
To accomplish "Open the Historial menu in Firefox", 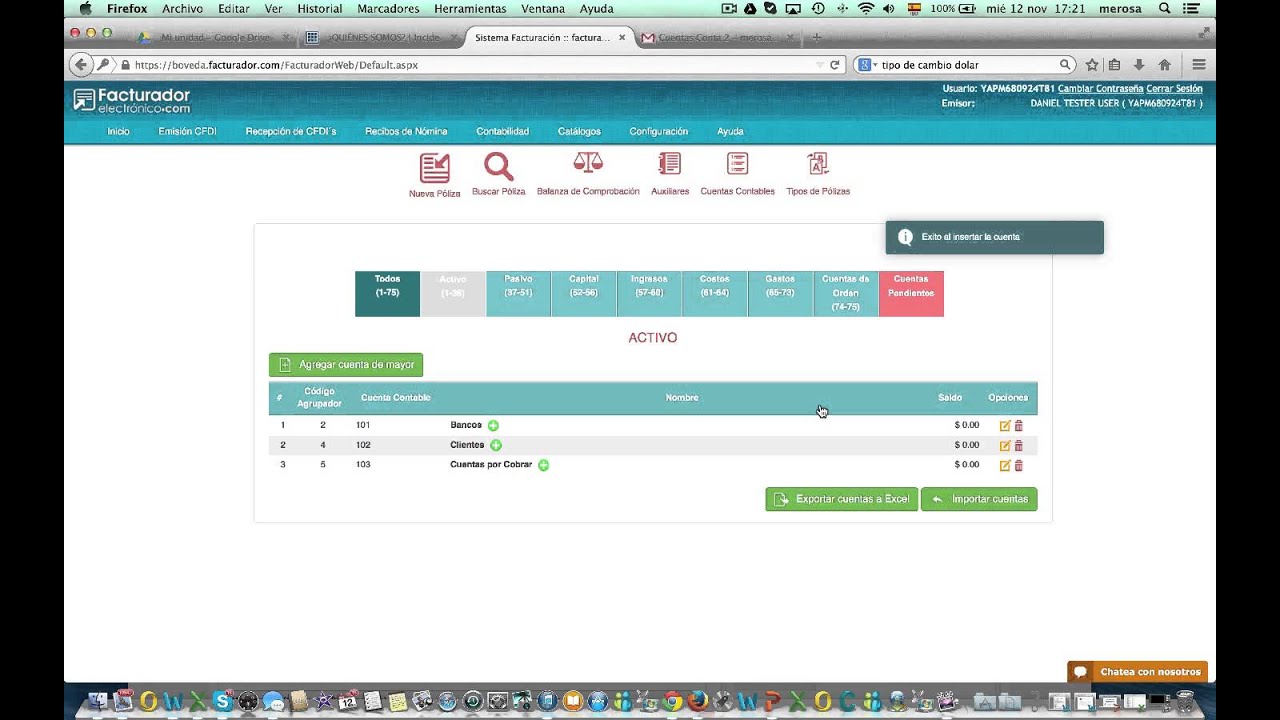I will pyautogui.click(x=320, y=8).
